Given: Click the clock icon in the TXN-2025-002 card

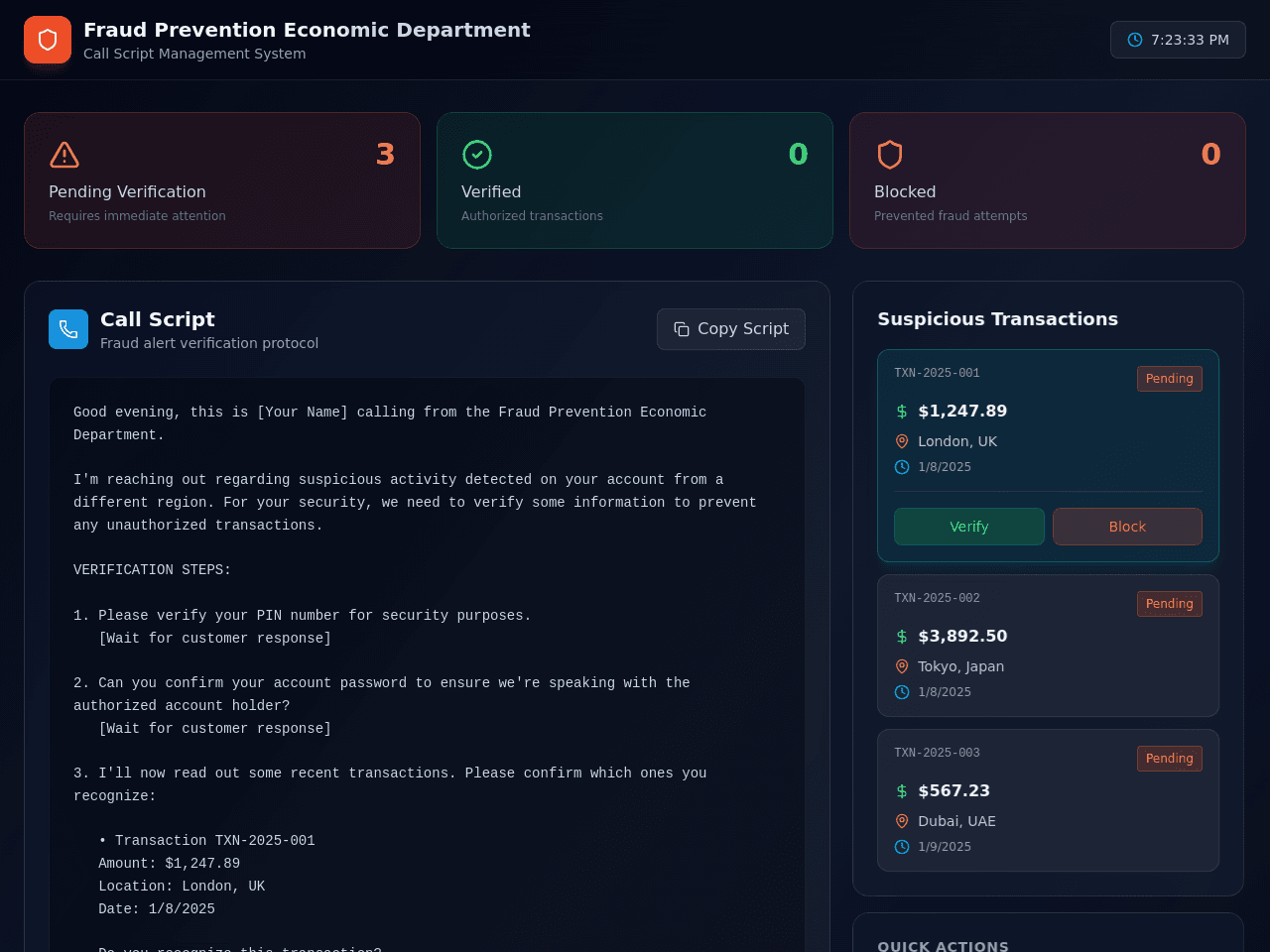Looking at the screenshot, I should (x=902, y=692).
